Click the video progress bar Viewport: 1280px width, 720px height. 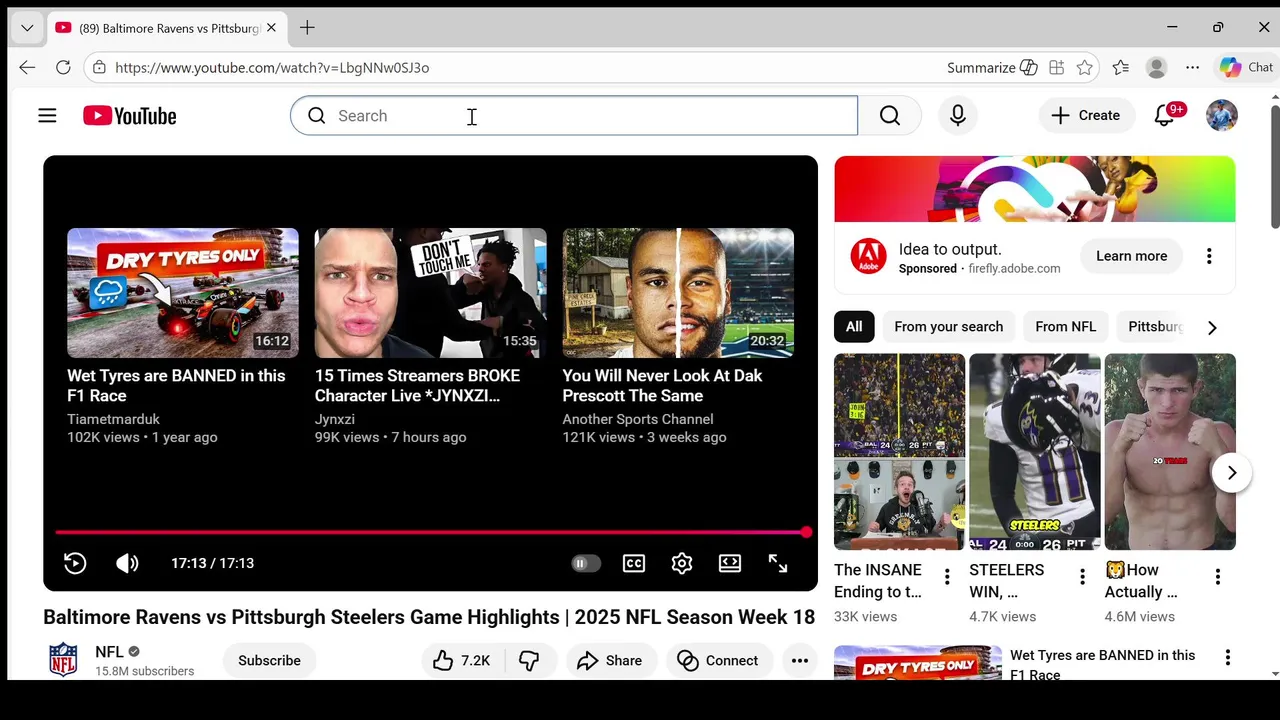430,533
